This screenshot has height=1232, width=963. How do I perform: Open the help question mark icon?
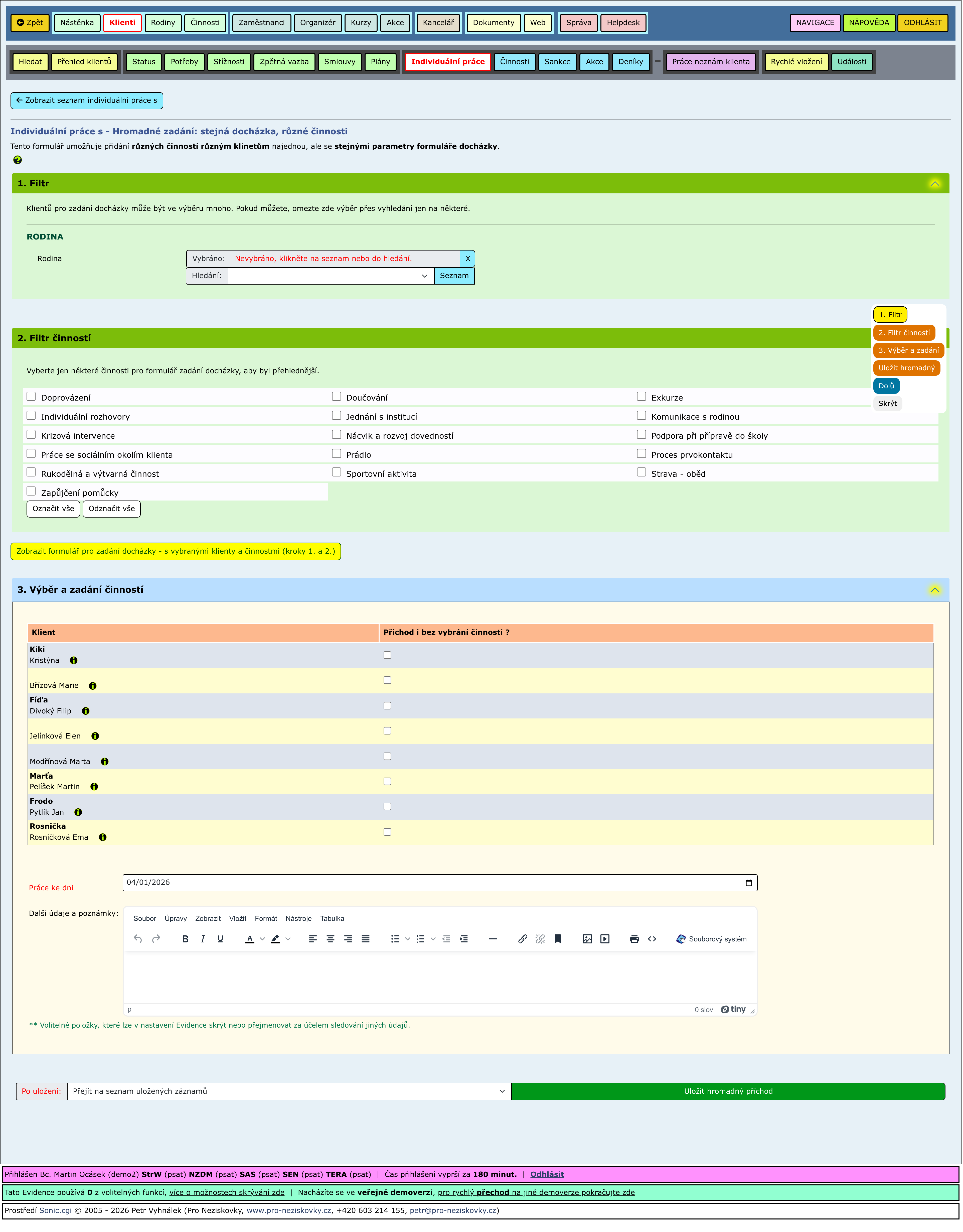(18, 160)
